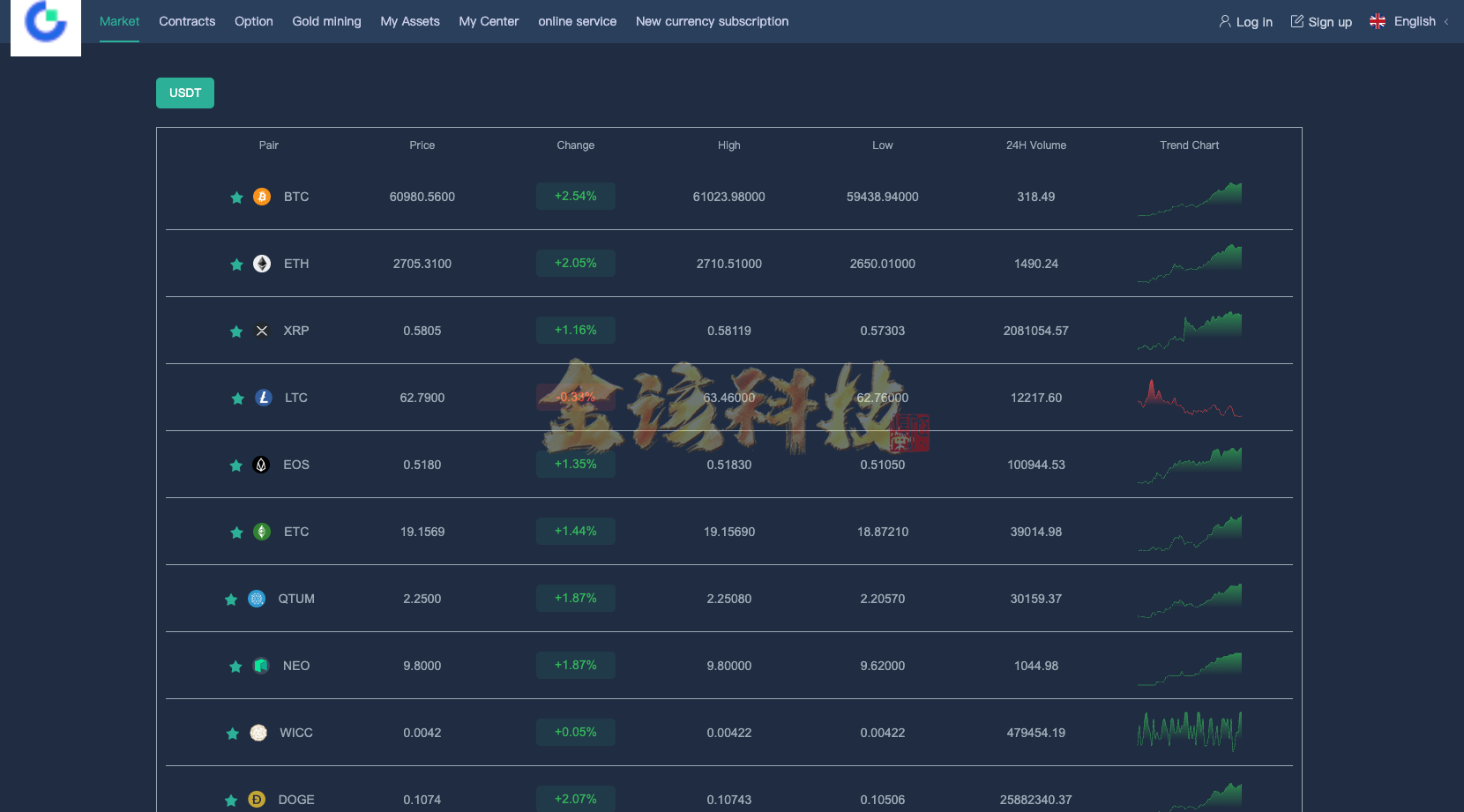Viewport: 1464px width, 812px height.
Task: Click the Sign up link
Action: pos(1321,21)
